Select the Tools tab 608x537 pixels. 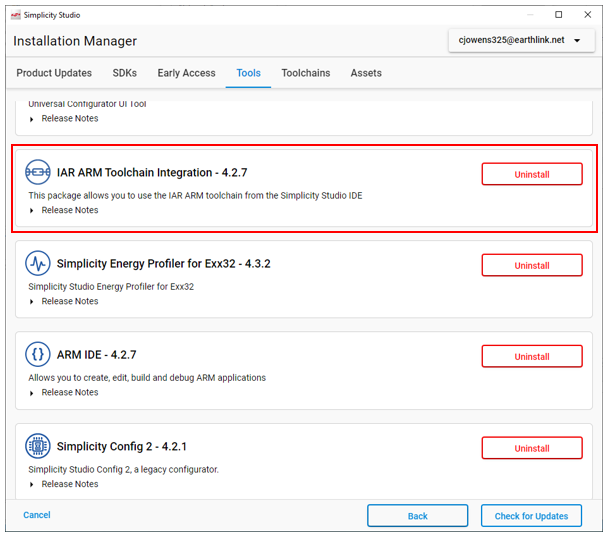249,73
